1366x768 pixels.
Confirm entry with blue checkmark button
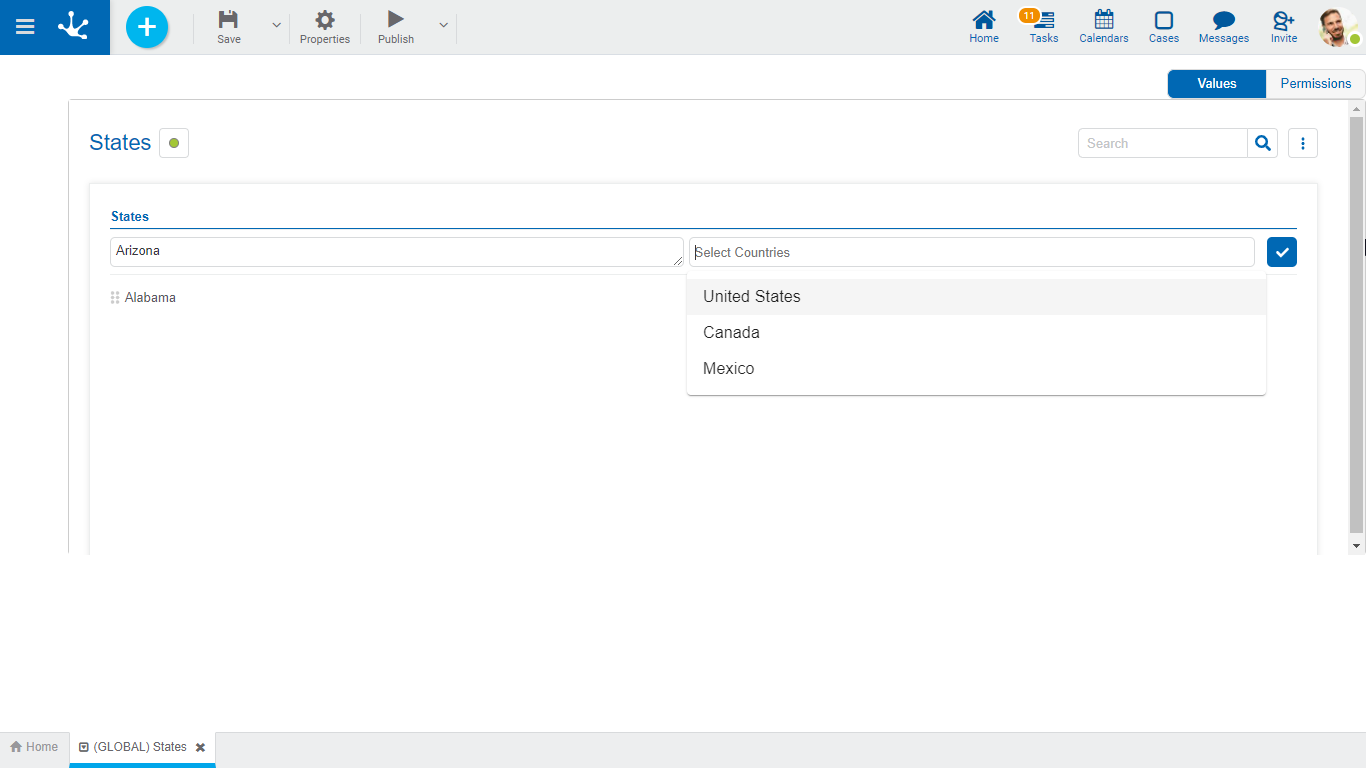pyautogui.click(x=1281, y=252)
